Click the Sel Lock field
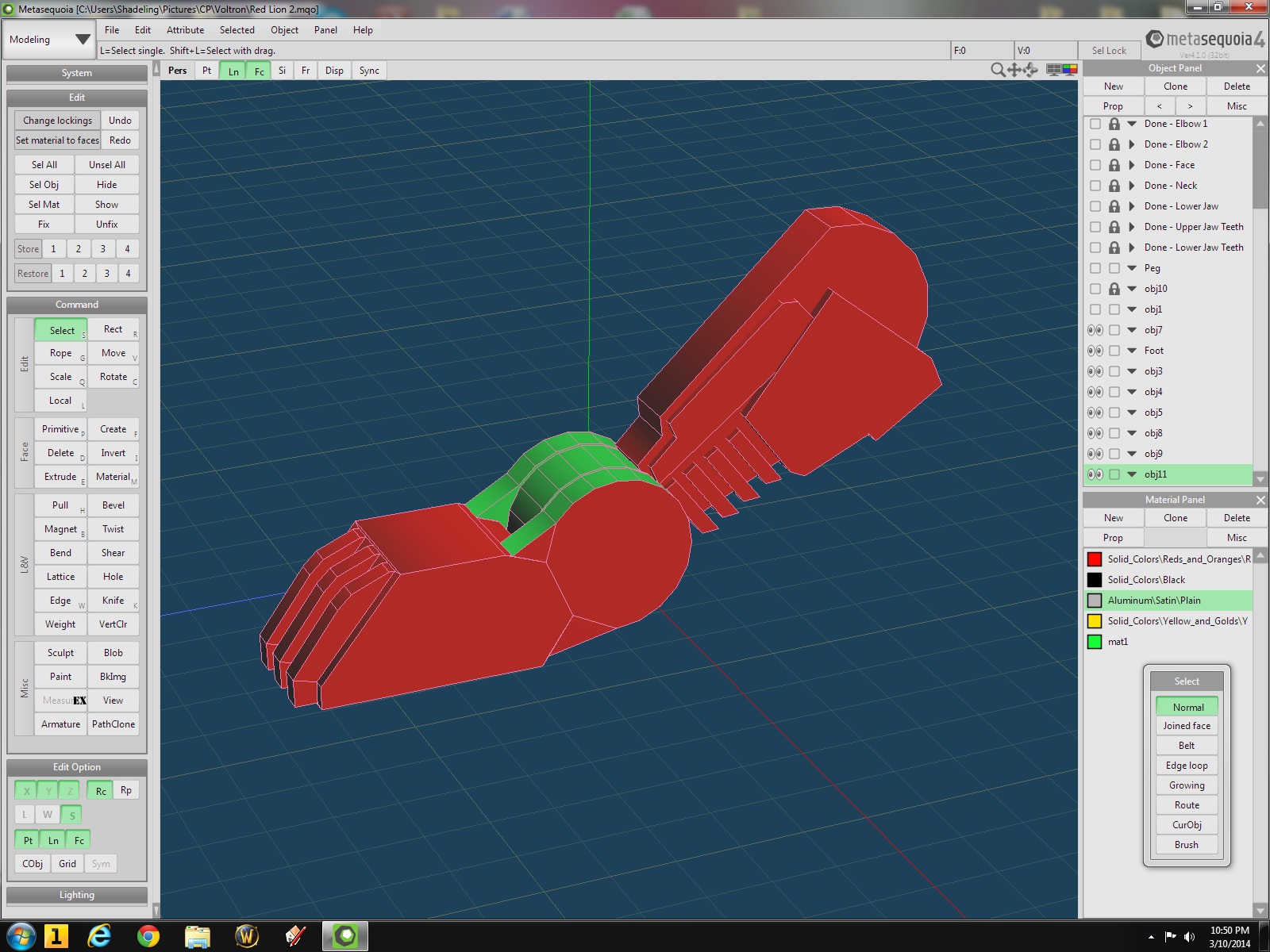The height and width of the screenshot is (952, 1270). (x=1109, y=51)
